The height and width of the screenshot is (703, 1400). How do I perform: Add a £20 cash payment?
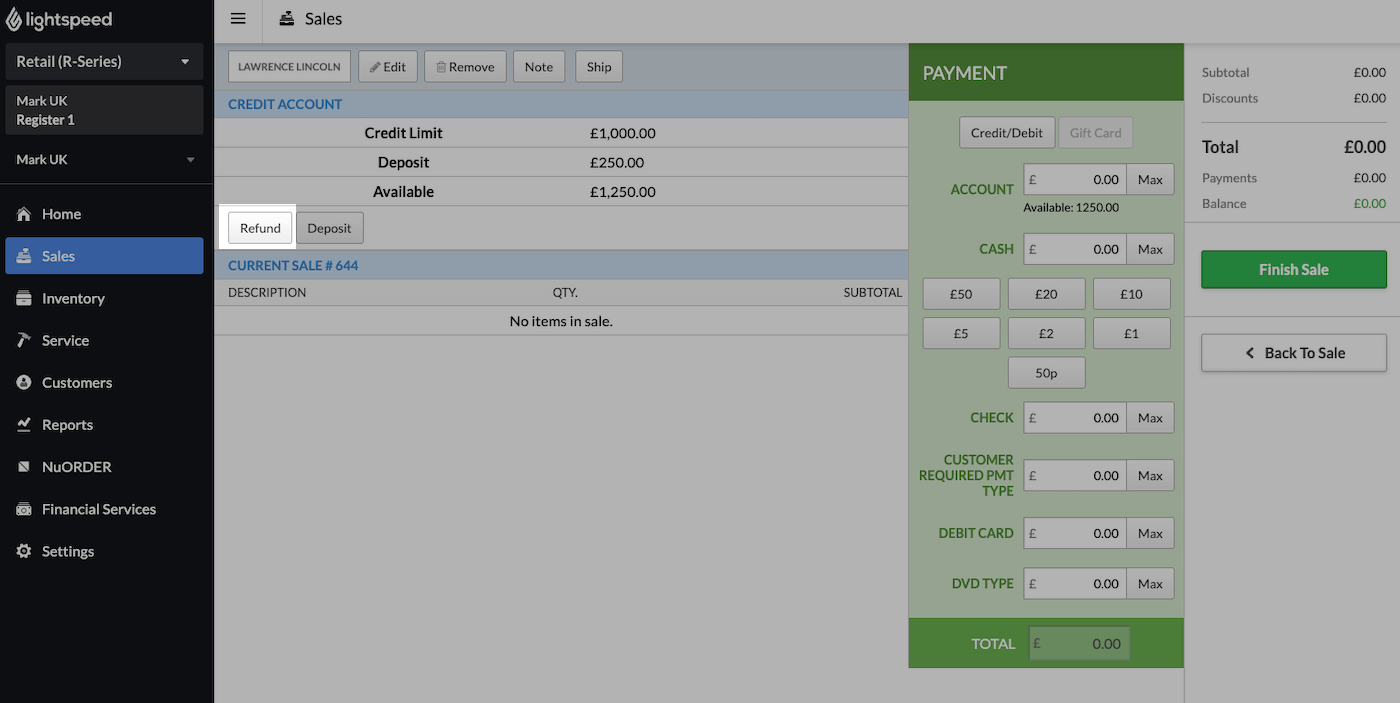[1046, 294]
